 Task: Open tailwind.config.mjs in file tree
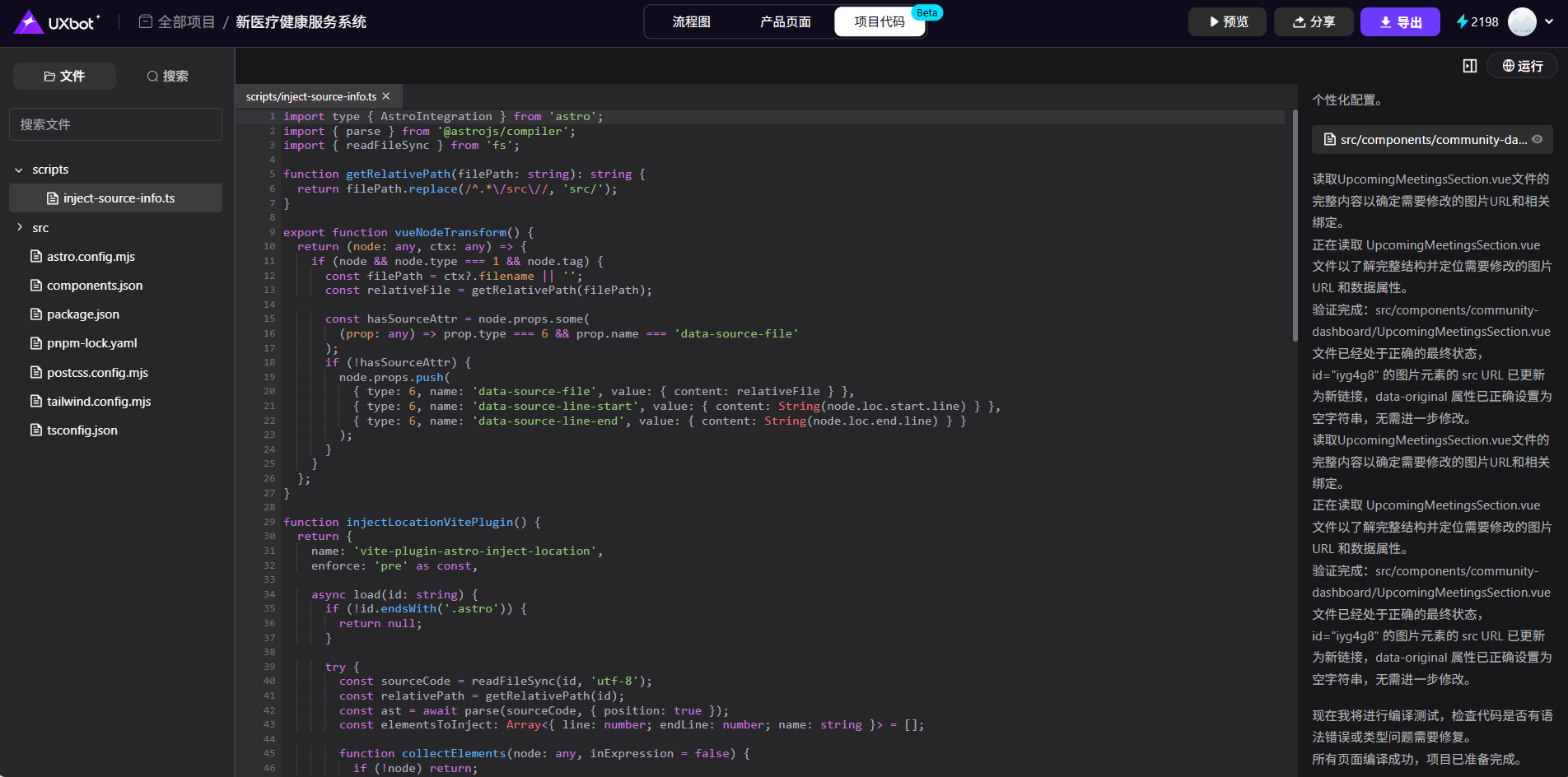[99, 402]
